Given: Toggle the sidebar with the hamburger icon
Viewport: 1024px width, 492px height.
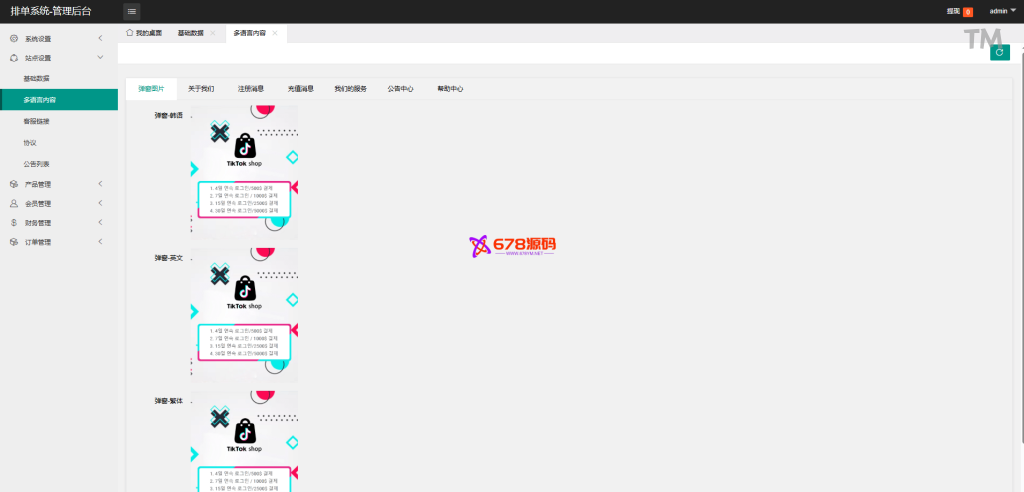Looking at the screenshot, I should (132, 11).
